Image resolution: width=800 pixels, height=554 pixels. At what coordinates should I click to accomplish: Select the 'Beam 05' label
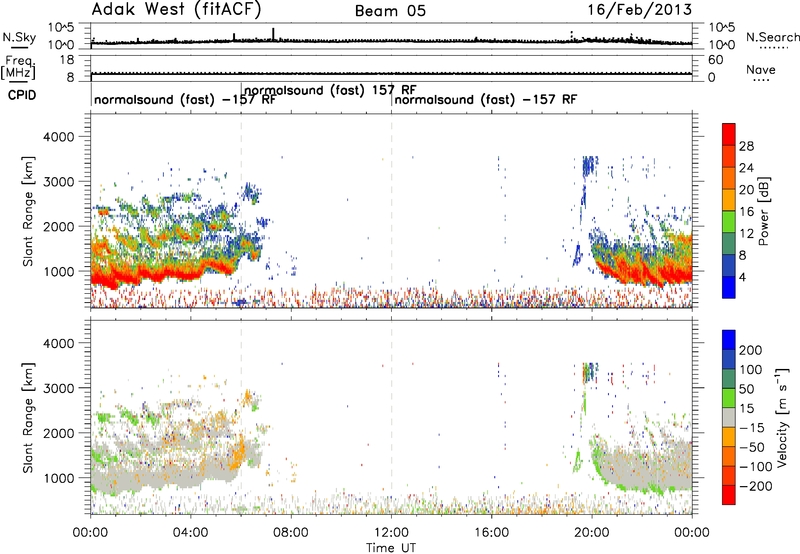[390, 11]
